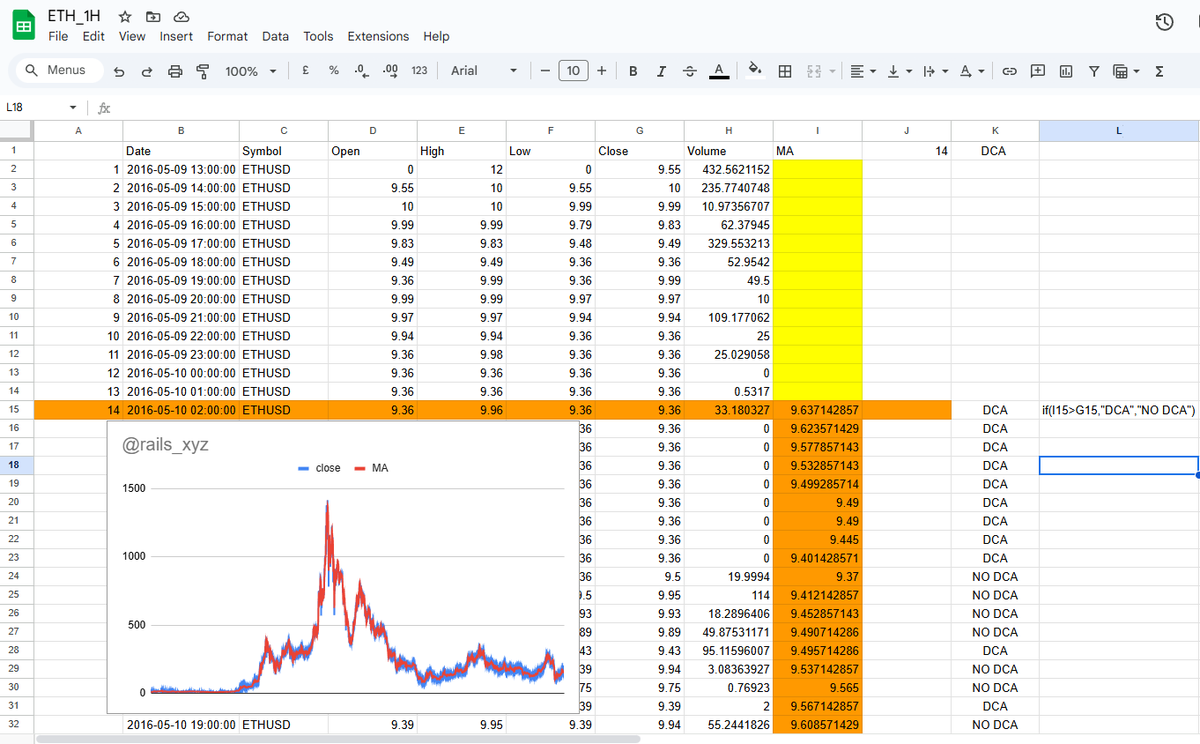Open more number formats 123

420,70
